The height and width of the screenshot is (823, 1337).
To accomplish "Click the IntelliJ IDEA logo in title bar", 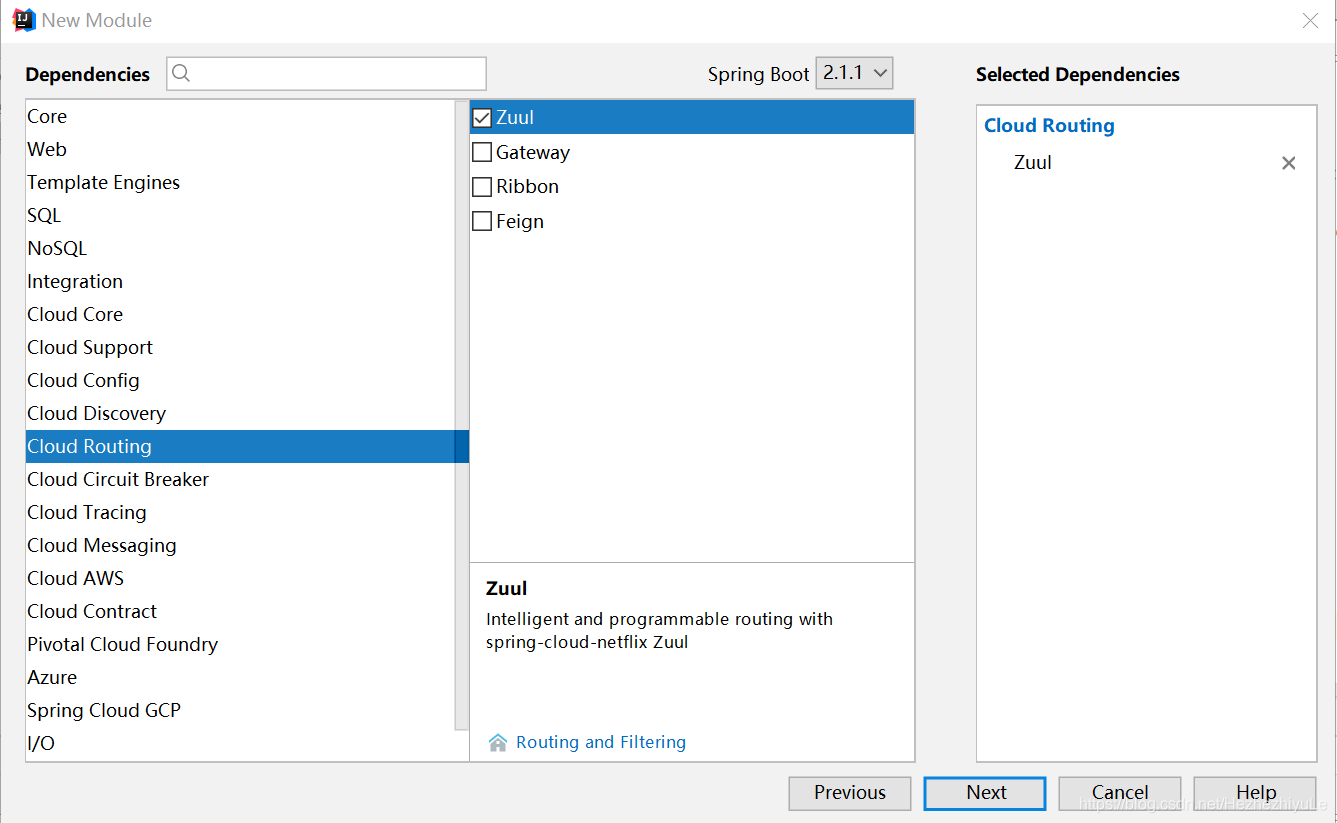I will point(23,19).
